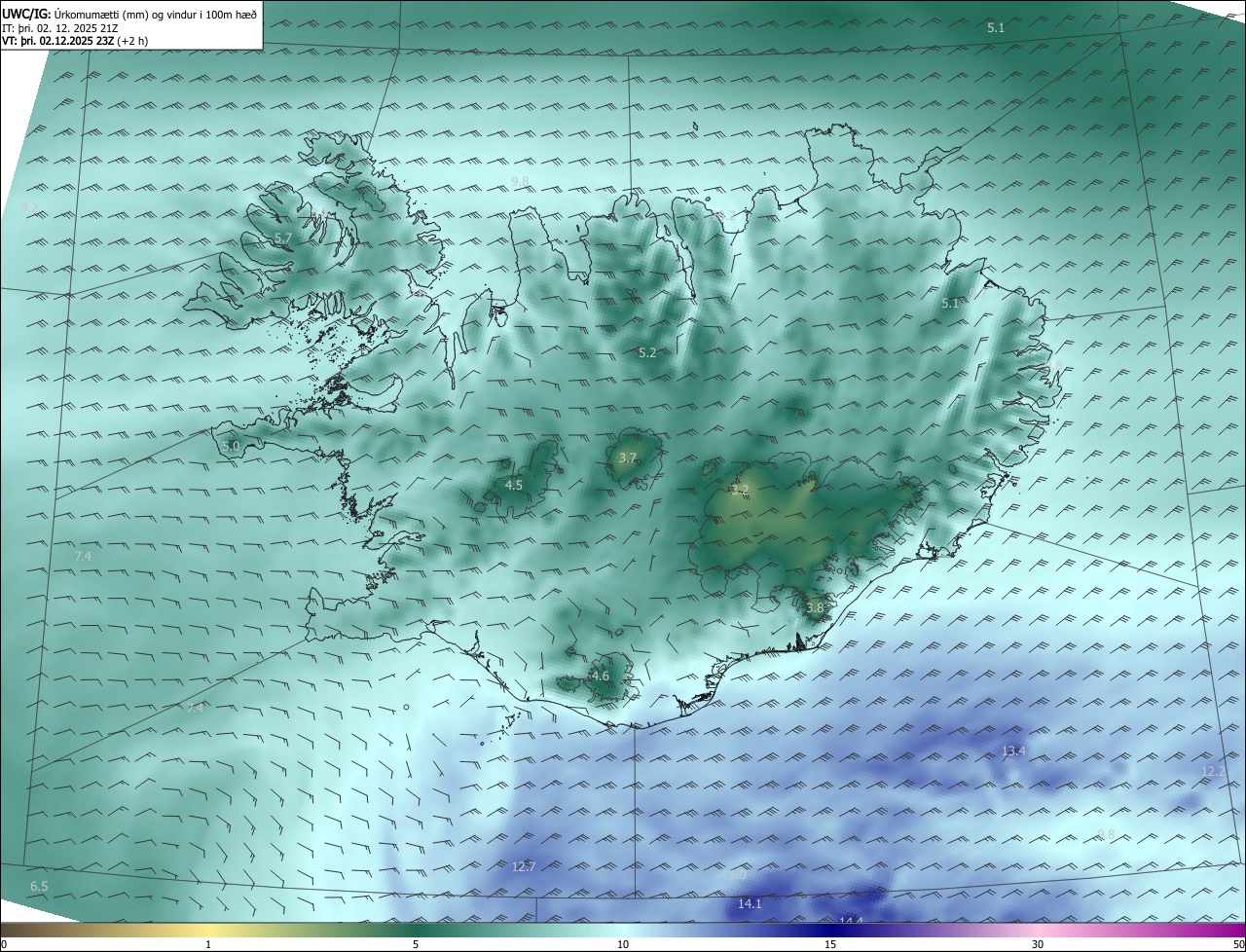Click the 3.7 value on Hofsjökull glacier

click(628, 458)
